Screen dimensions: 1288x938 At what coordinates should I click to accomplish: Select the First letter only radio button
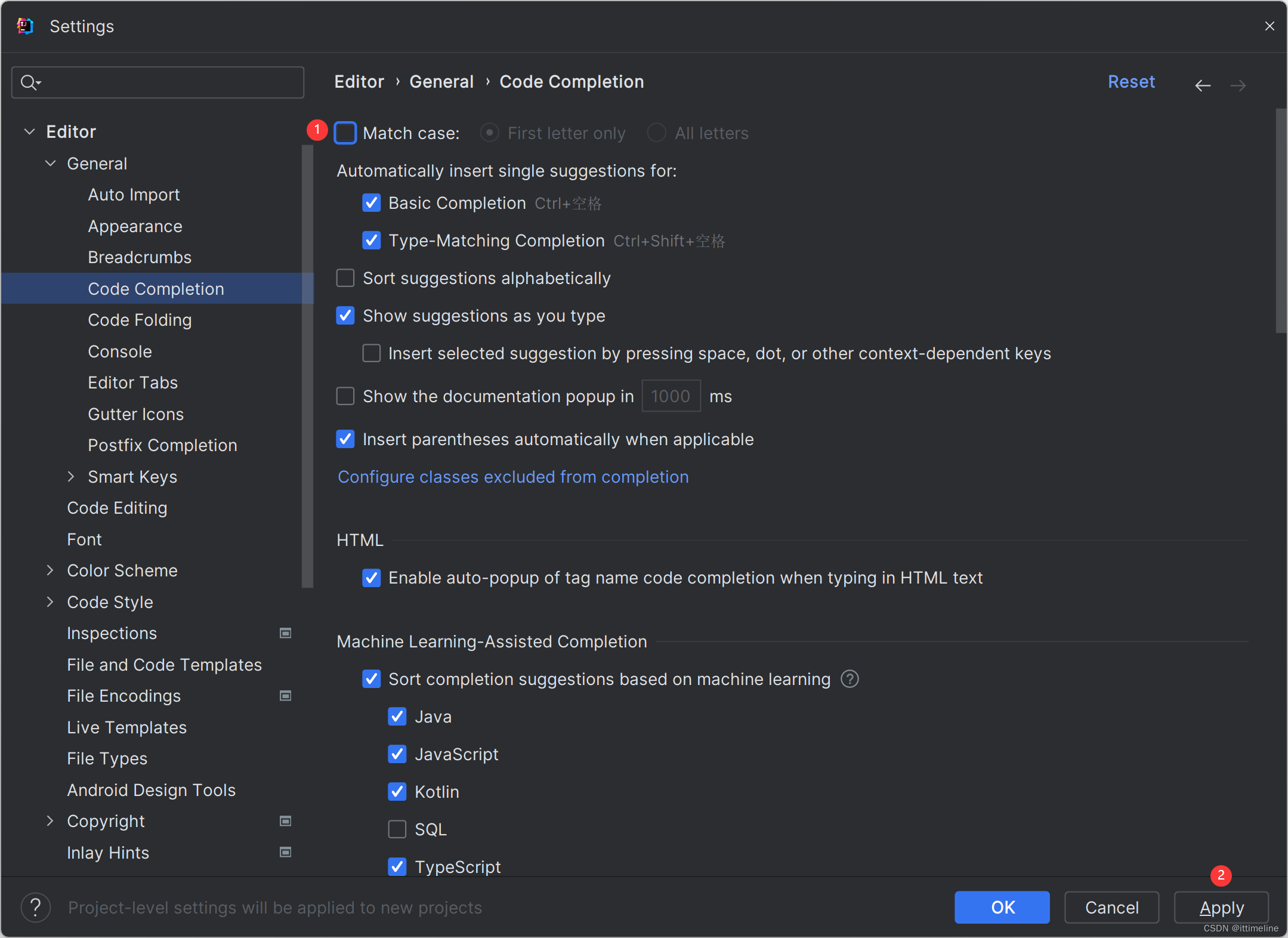490,133
